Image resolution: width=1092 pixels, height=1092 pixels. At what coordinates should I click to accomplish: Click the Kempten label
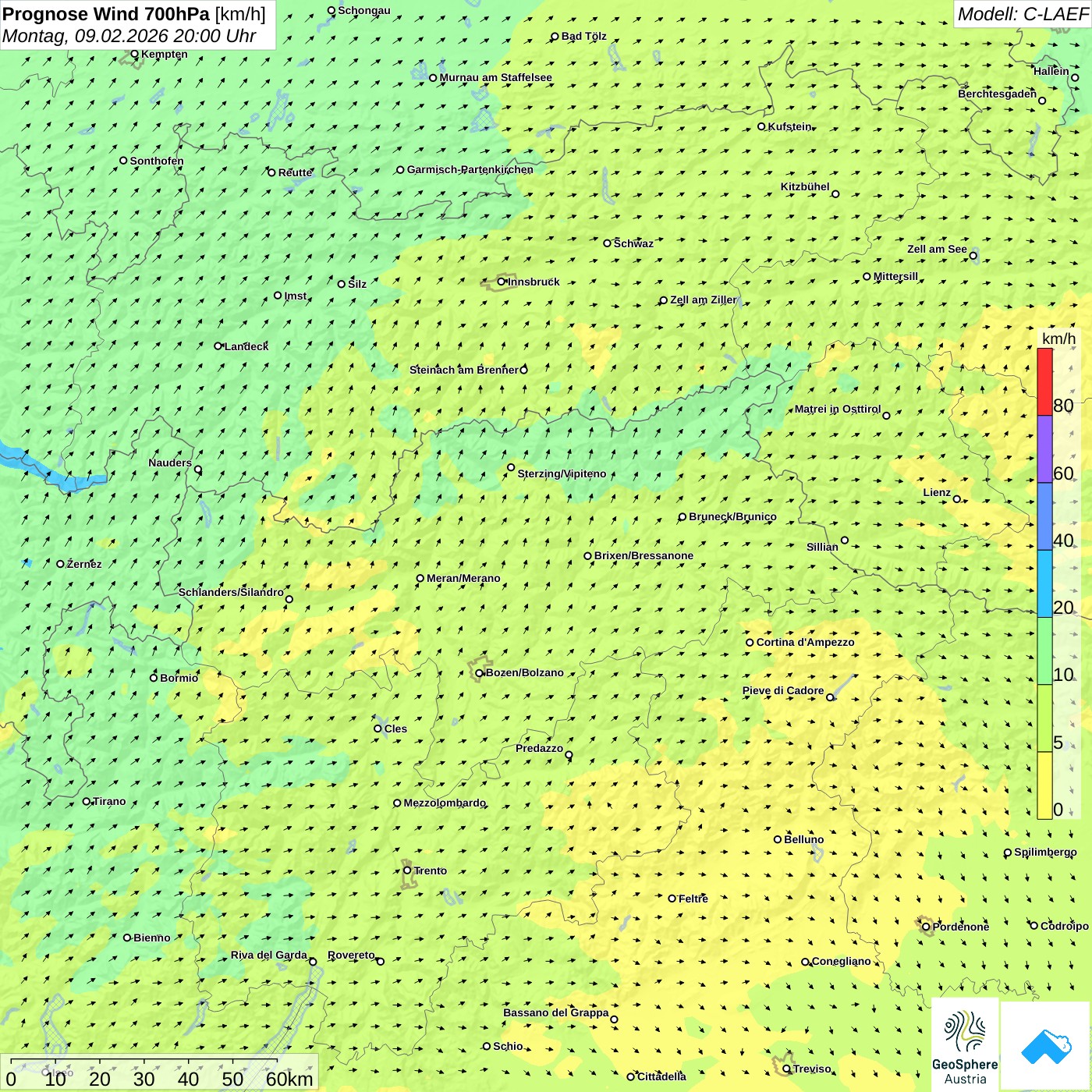[x=165, y=54]
